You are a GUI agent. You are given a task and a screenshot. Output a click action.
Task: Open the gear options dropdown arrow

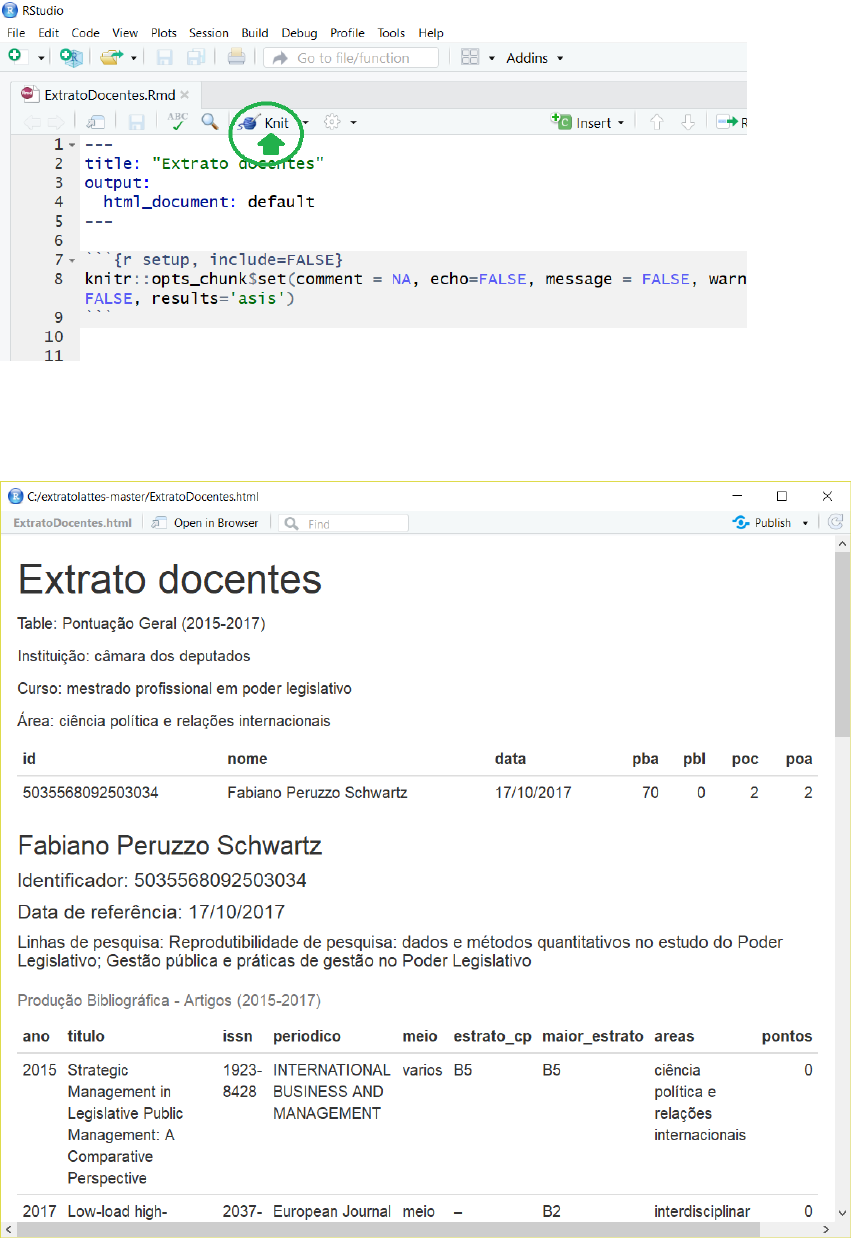click(353, 123)
